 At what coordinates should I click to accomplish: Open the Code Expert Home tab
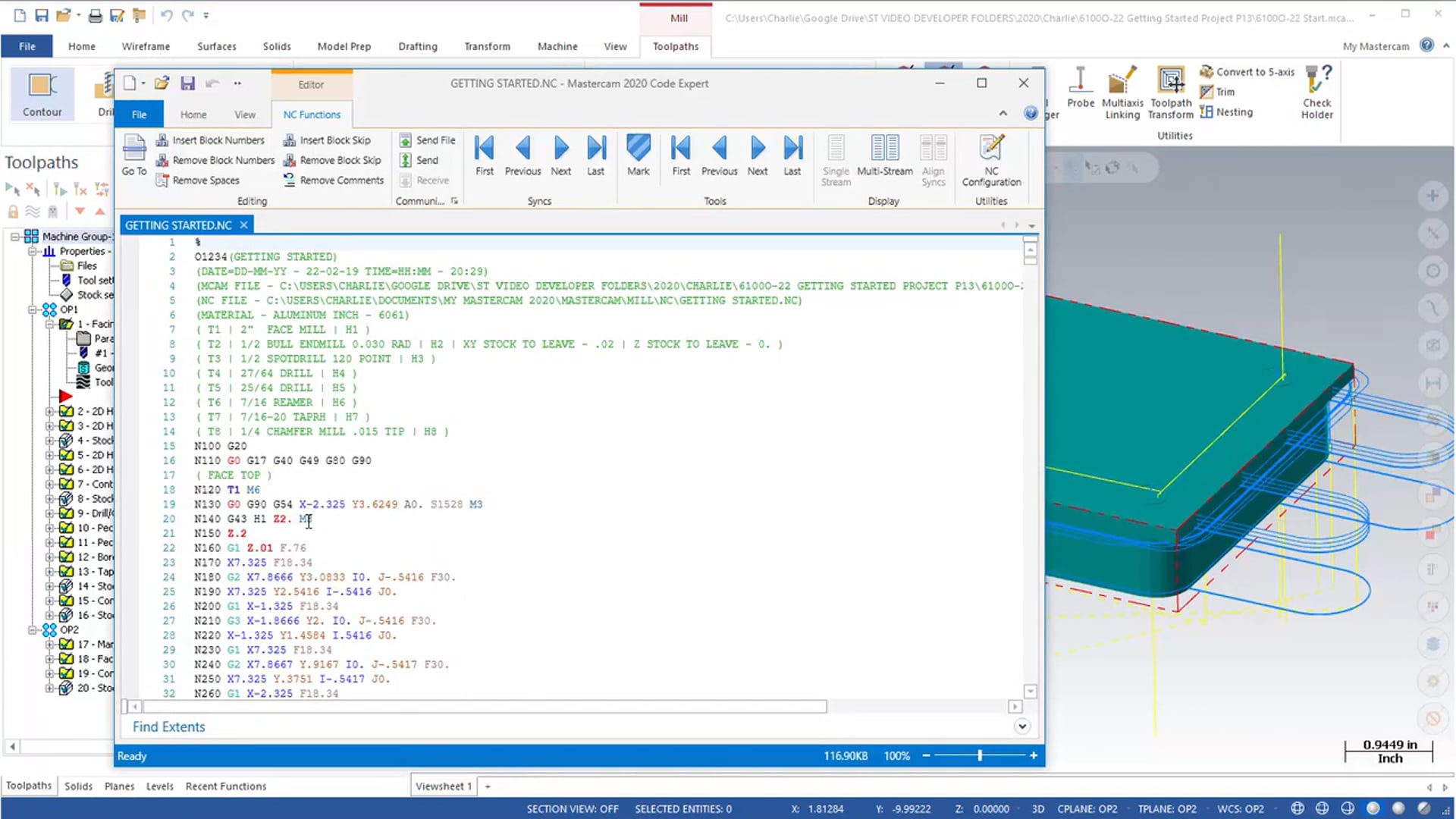click(193, 115)
